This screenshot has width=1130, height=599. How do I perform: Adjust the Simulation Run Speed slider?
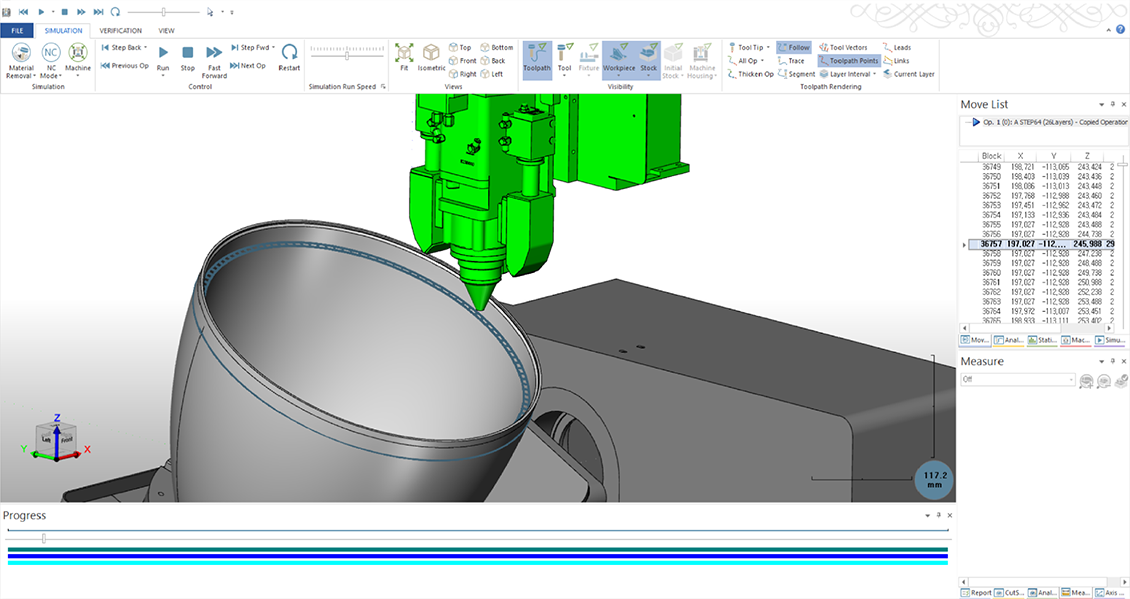click(x=347, y=55)
